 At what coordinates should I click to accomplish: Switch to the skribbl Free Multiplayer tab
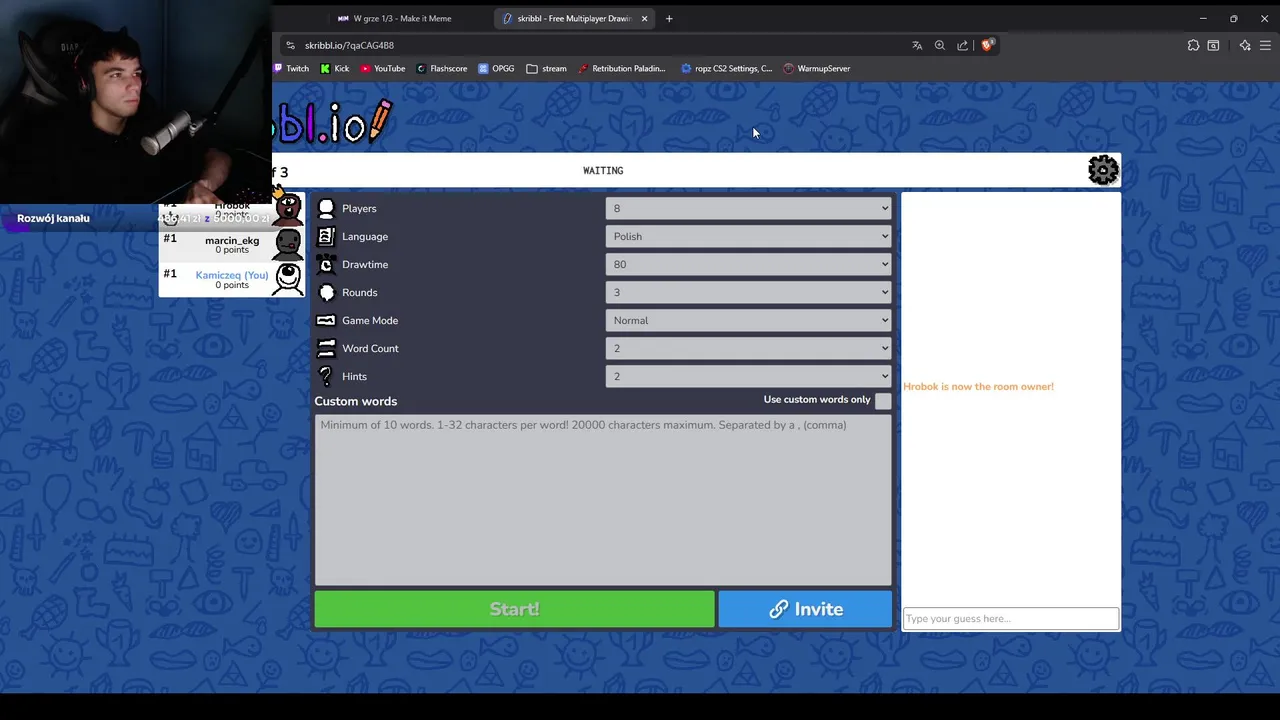[574, 18]
